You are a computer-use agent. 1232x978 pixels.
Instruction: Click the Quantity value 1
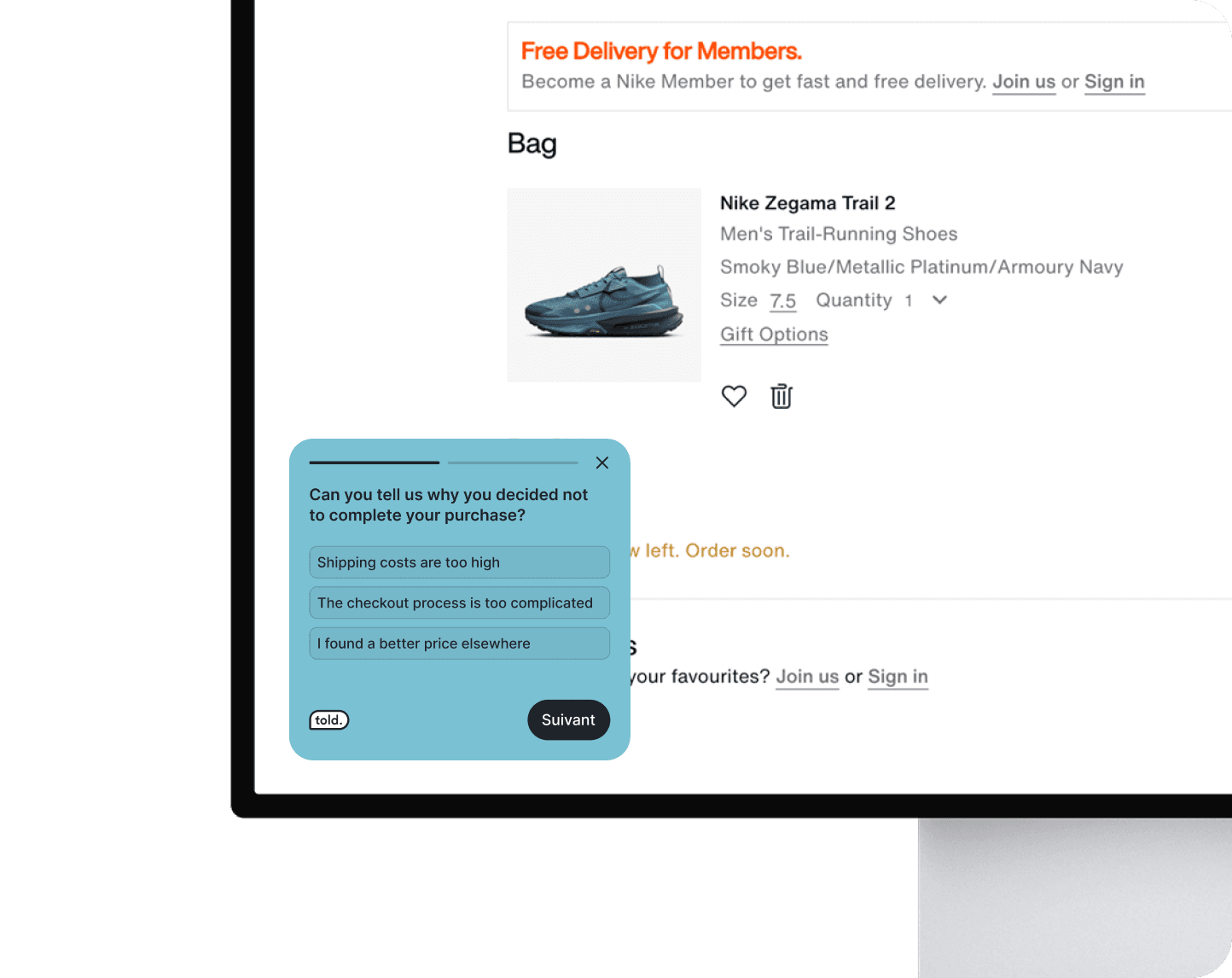pyautogui.click(x=909, y=300)
